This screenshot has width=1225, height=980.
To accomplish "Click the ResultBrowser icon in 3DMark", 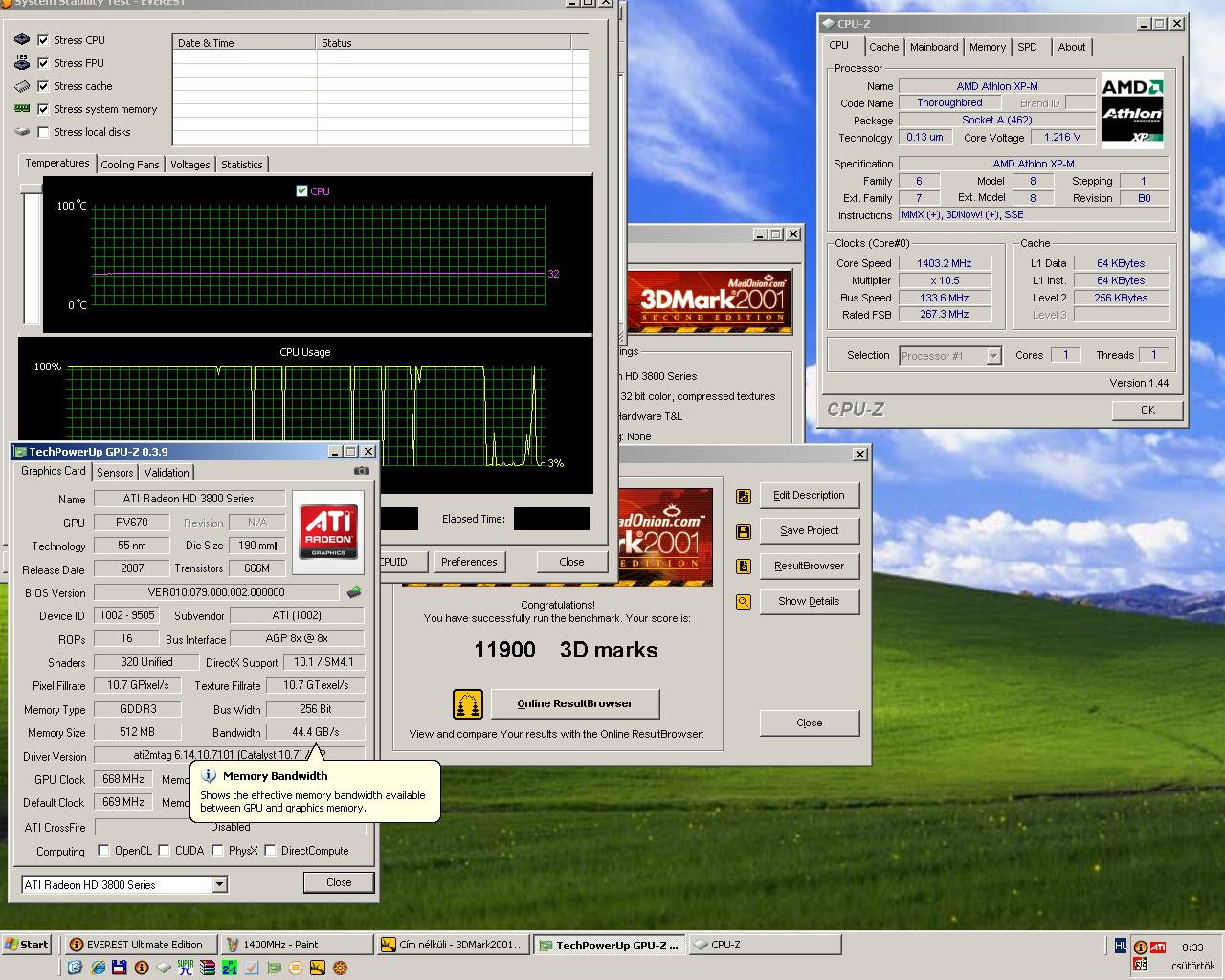I will click(x=743, y=567).
